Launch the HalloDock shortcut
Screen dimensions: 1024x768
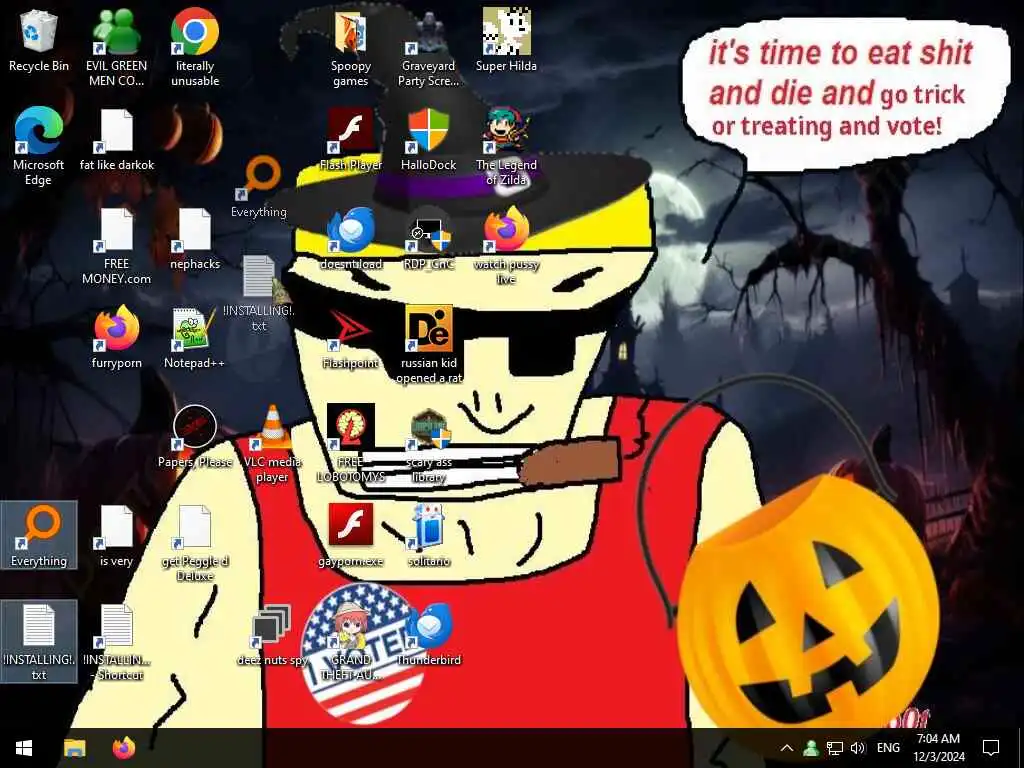pyautogui.click(x=428, y=140)
